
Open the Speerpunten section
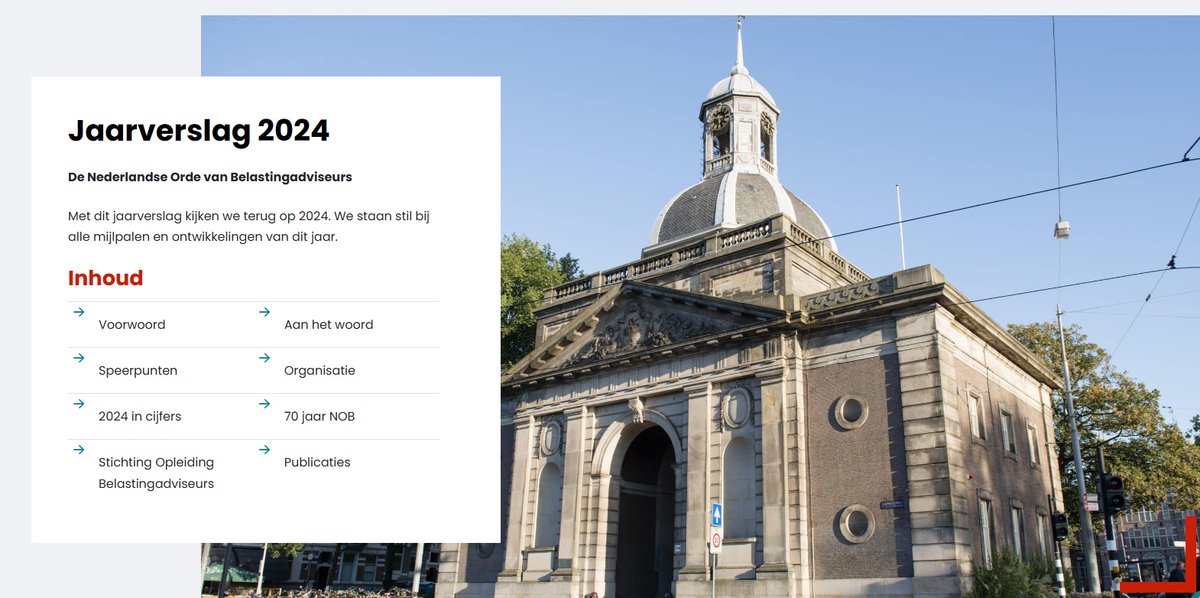coord(138,370)
